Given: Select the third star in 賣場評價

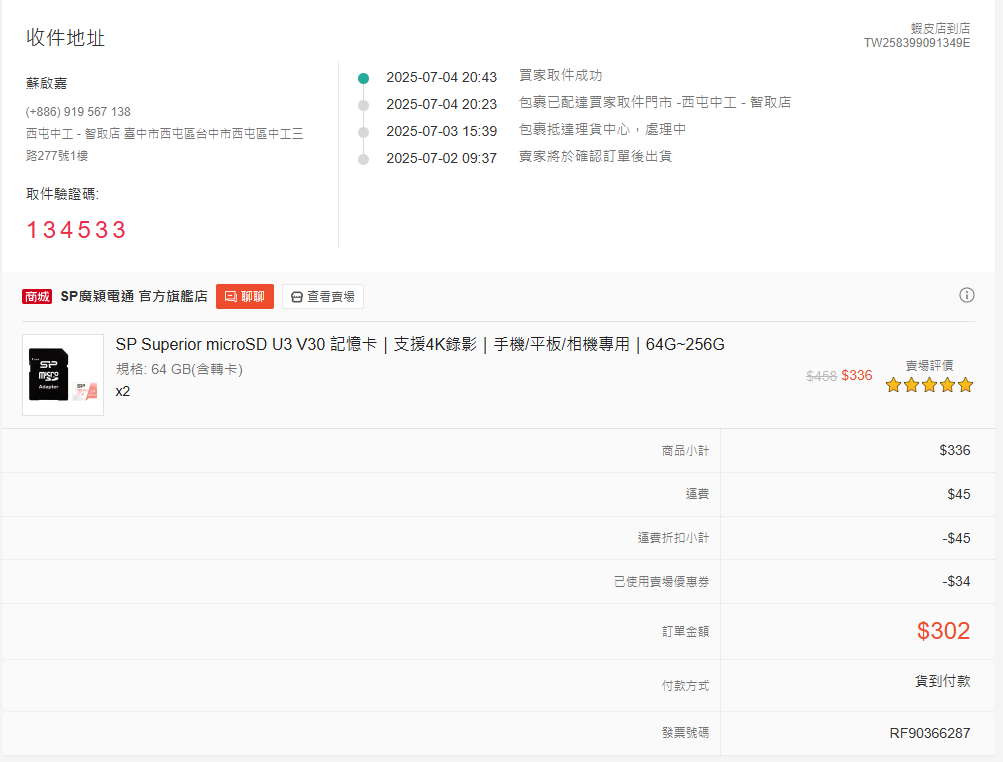Looking at the screenshot, I should 930,385.
